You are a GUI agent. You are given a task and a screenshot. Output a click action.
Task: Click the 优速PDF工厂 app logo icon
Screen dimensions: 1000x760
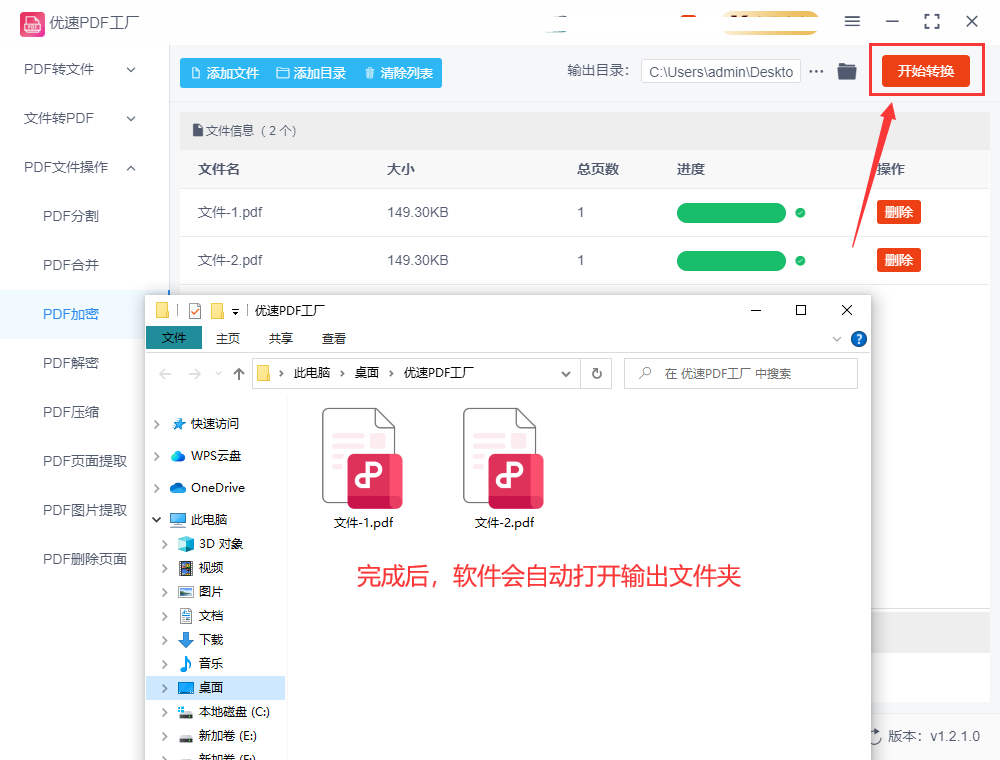click(x=32, y=24)
